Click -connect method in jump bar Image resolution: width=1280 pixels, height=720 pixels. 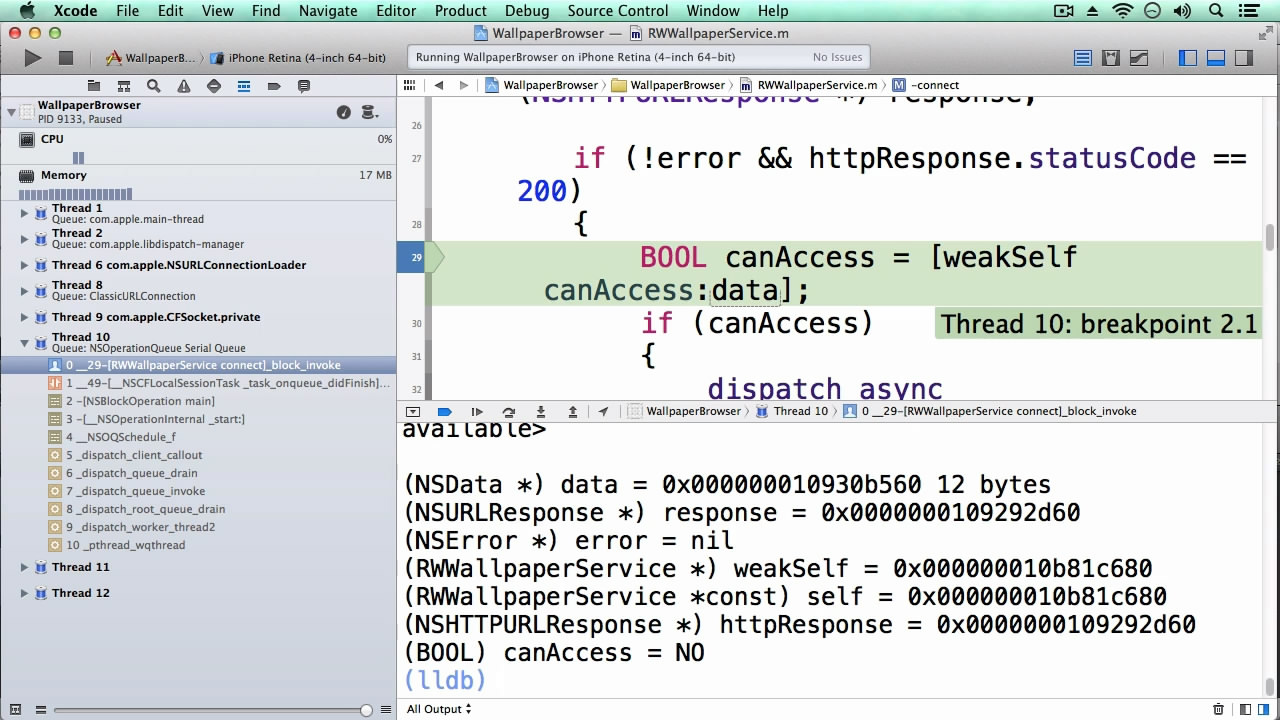pyautogui.click(x=926, y=85)
